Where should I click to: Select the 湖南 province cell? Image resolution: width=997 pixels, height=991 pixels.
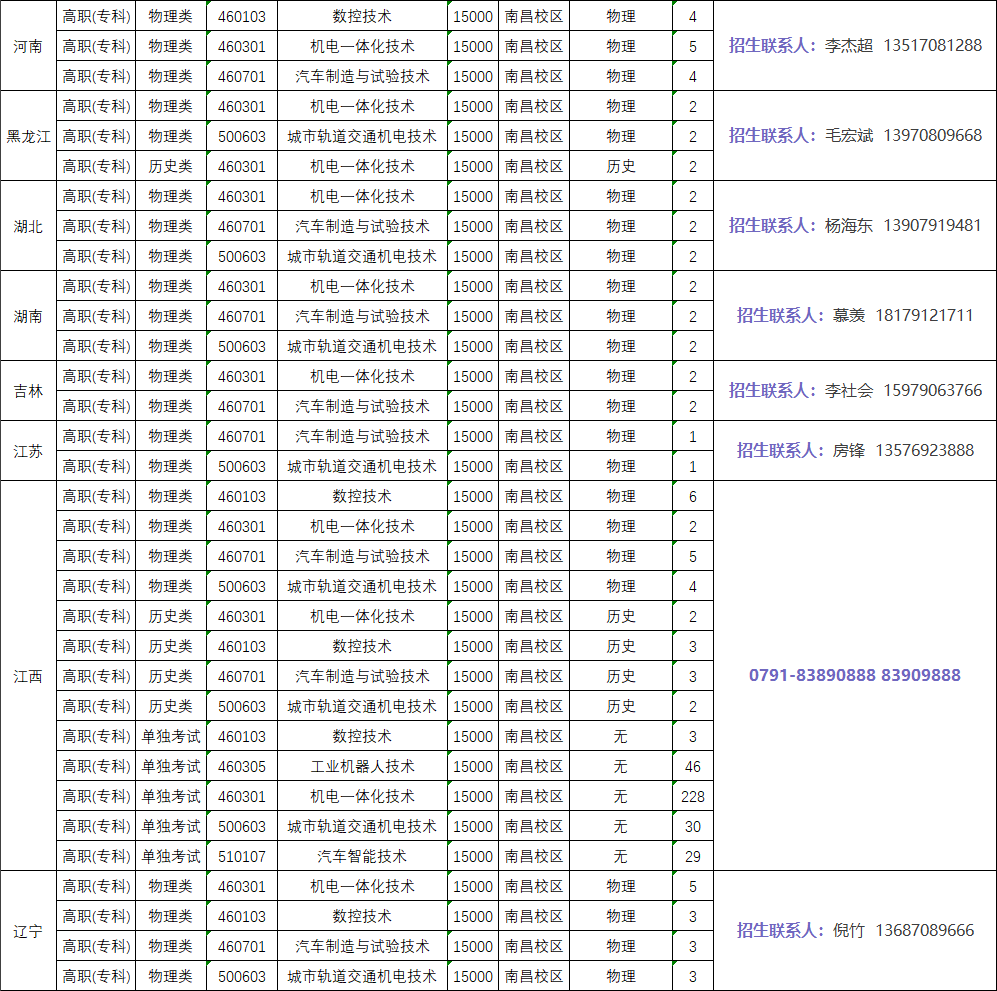point(28,317)
